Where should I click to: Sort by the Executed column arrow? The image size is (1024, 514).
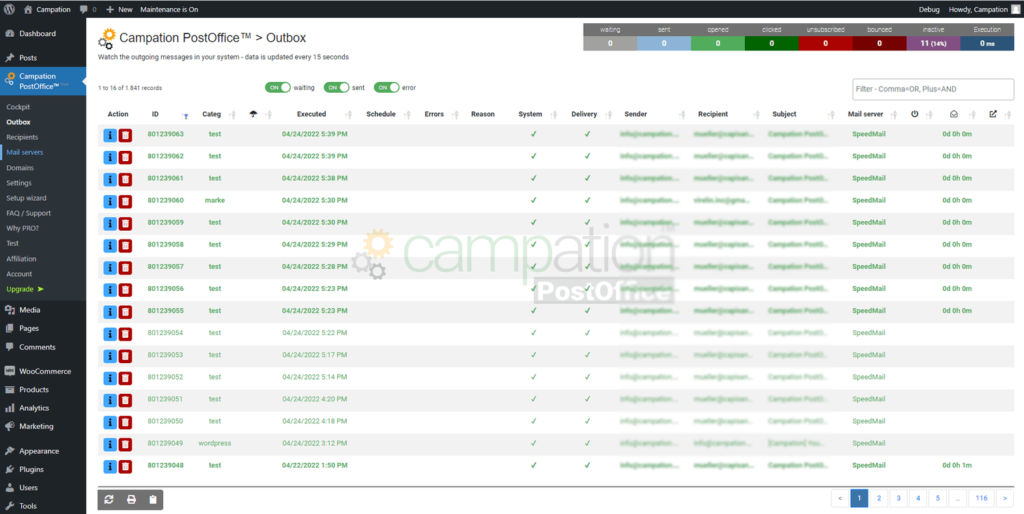pos(348,115)
